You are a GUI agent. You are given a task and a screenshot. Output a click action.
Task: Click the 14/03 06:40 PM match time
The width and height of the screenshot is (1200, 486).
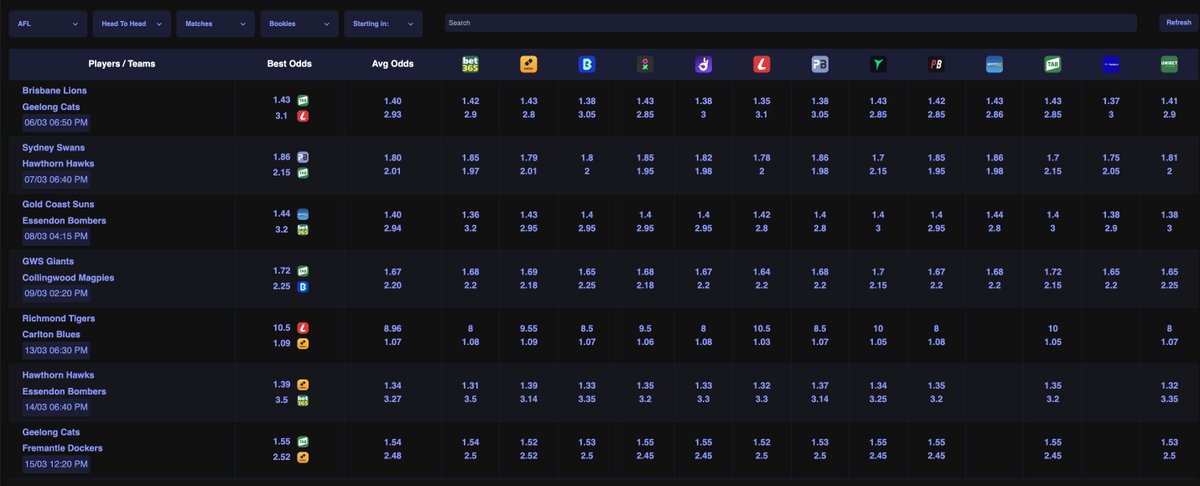[55, 408]
